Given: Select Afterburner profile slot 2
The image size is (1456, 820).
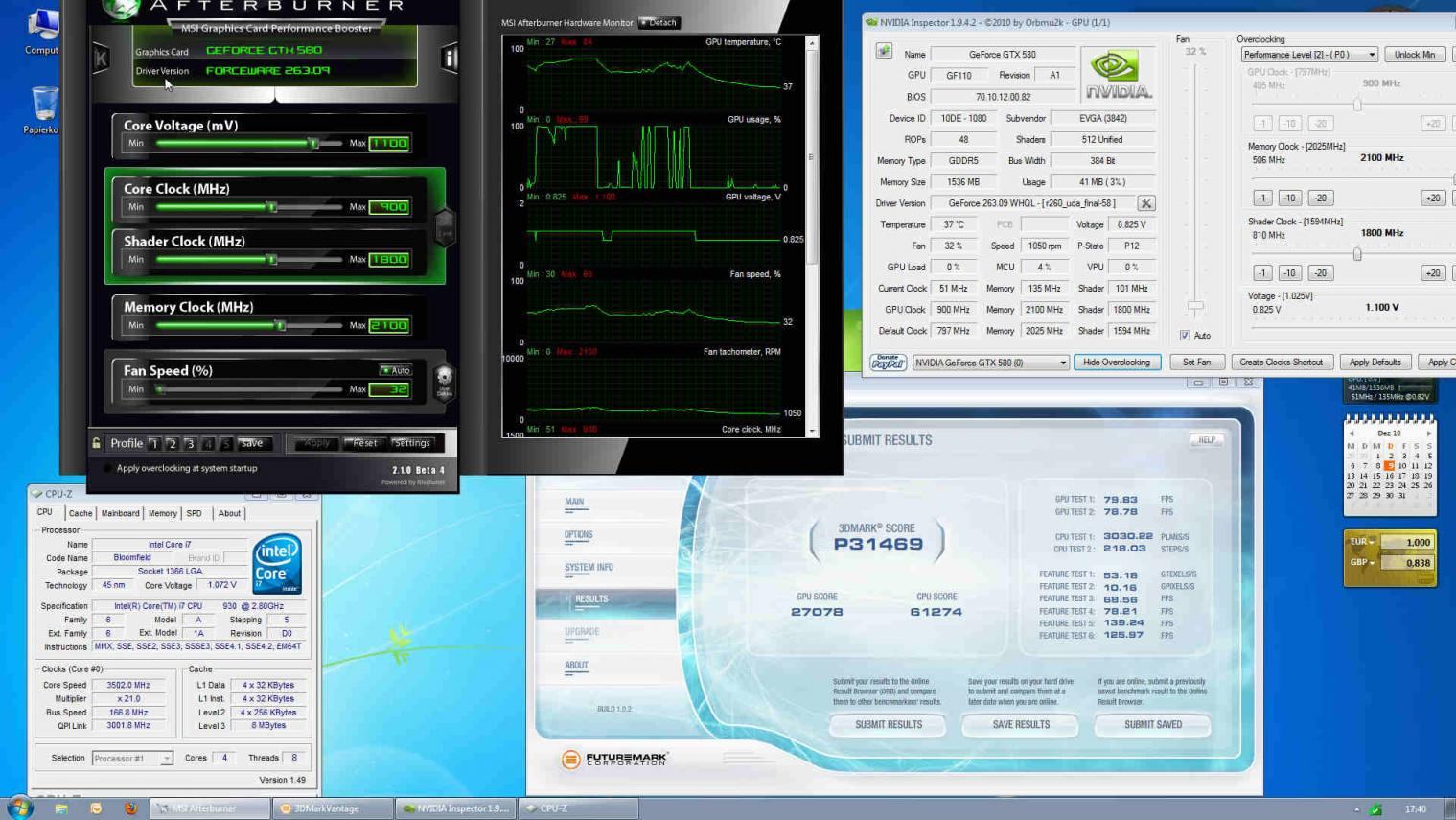Looking at the screenshot, I should point(172,443).
